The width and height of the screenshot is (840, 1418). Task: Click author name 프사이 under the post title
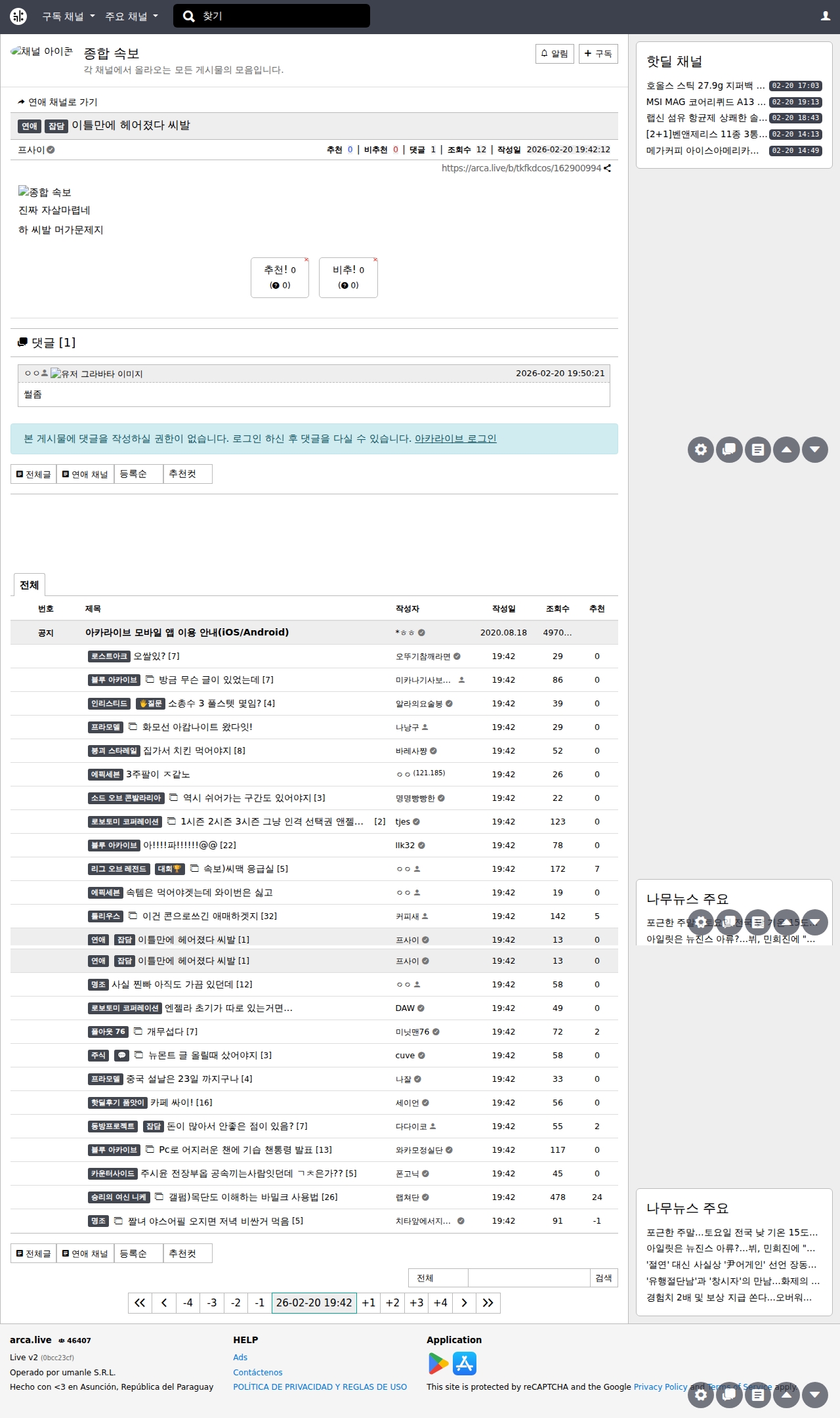31,150
